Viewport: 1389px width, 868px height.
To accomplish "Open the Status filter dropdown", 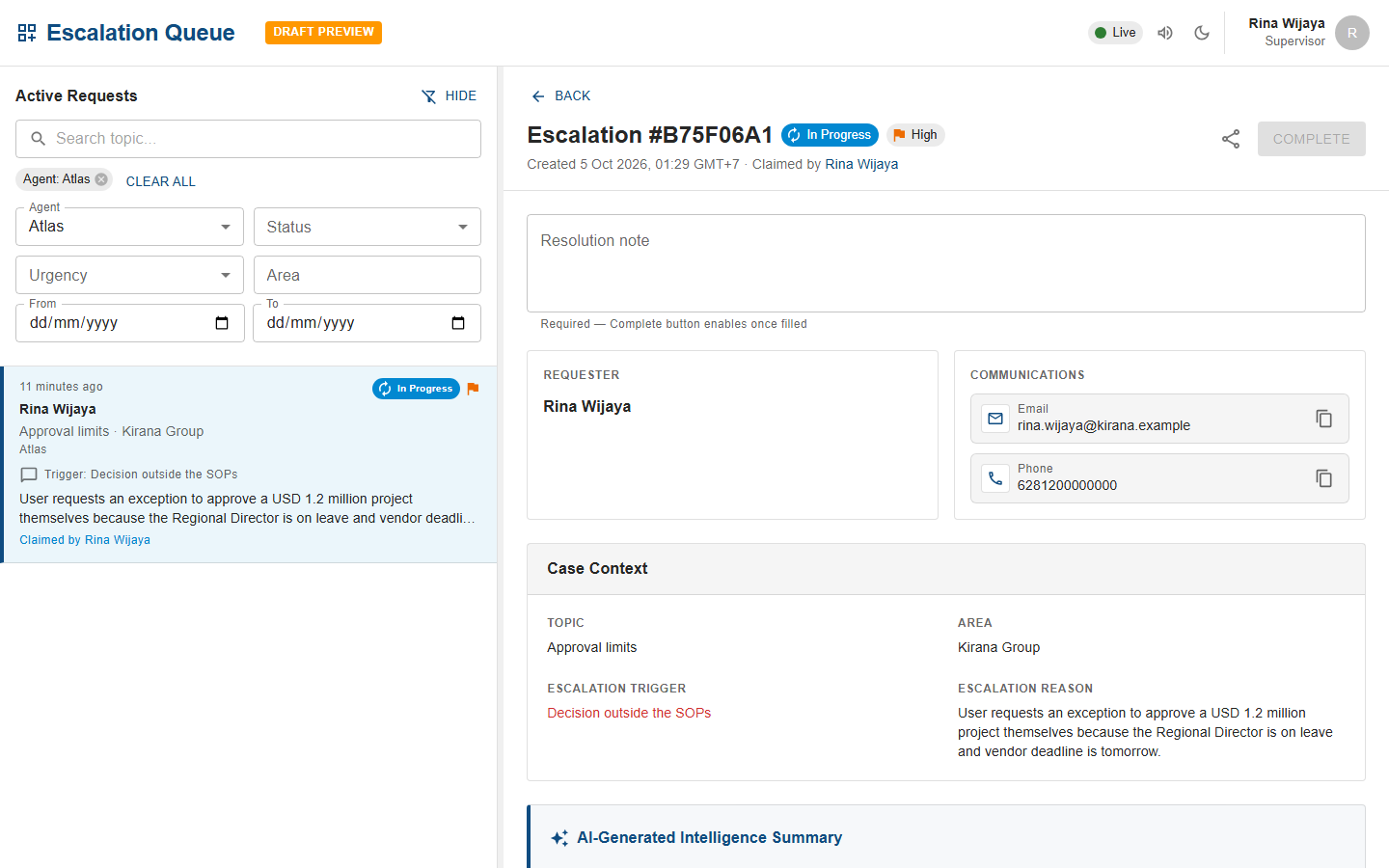I will click(x=367, y=227).
